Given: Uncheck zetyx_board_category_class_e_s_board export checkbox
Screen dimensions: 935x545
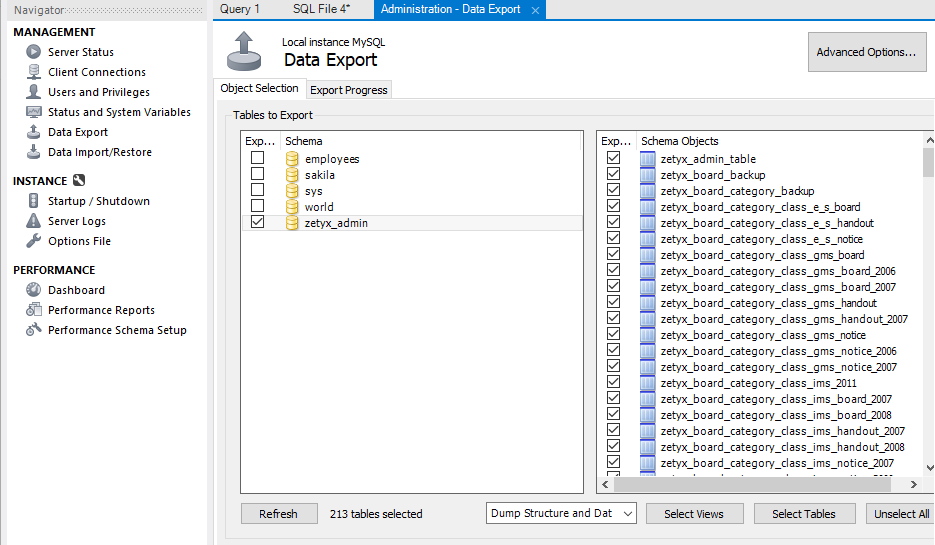Looking at the screenshot, I should coord(613,206).
